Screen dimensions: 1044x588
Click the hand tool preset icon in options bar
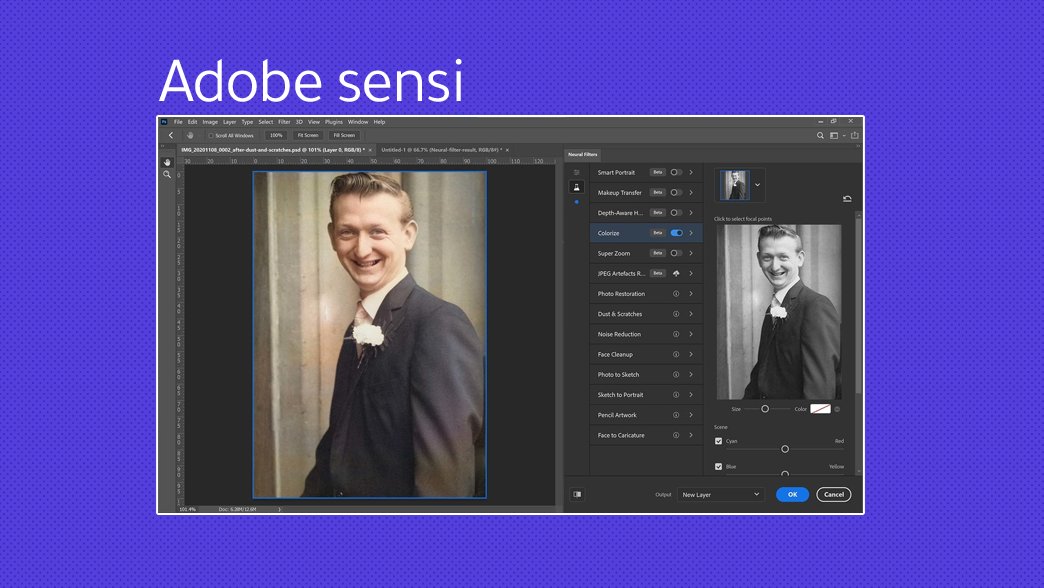coord(190,135)
